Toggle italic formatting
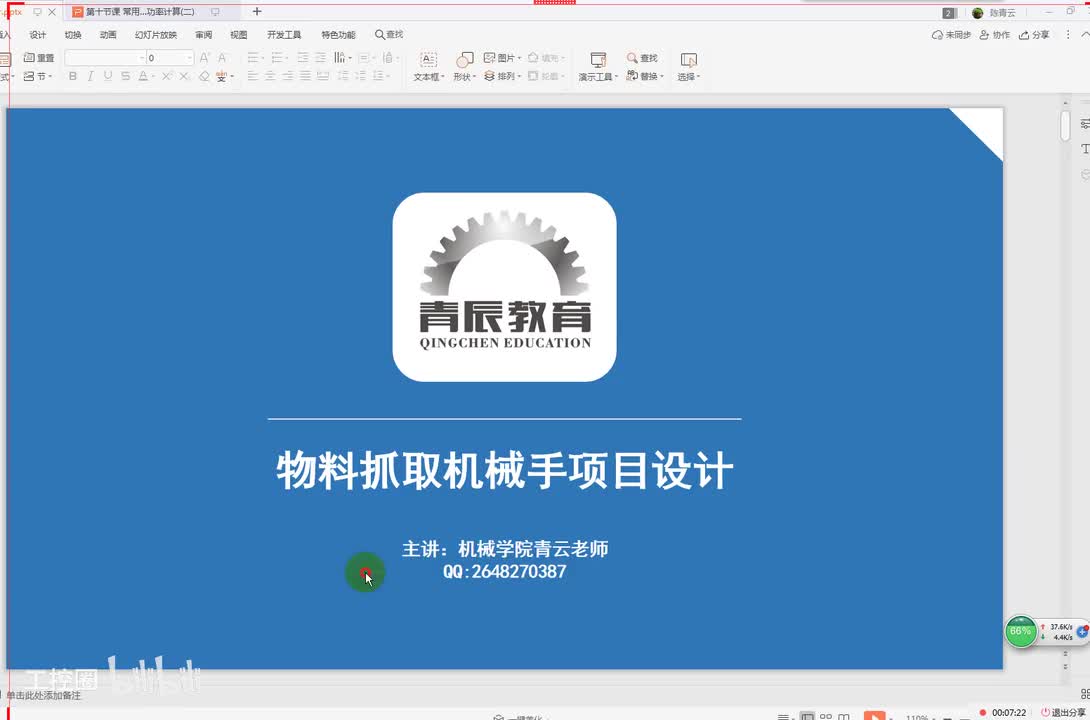The image size is (1090, 720). tap(90, 76)
